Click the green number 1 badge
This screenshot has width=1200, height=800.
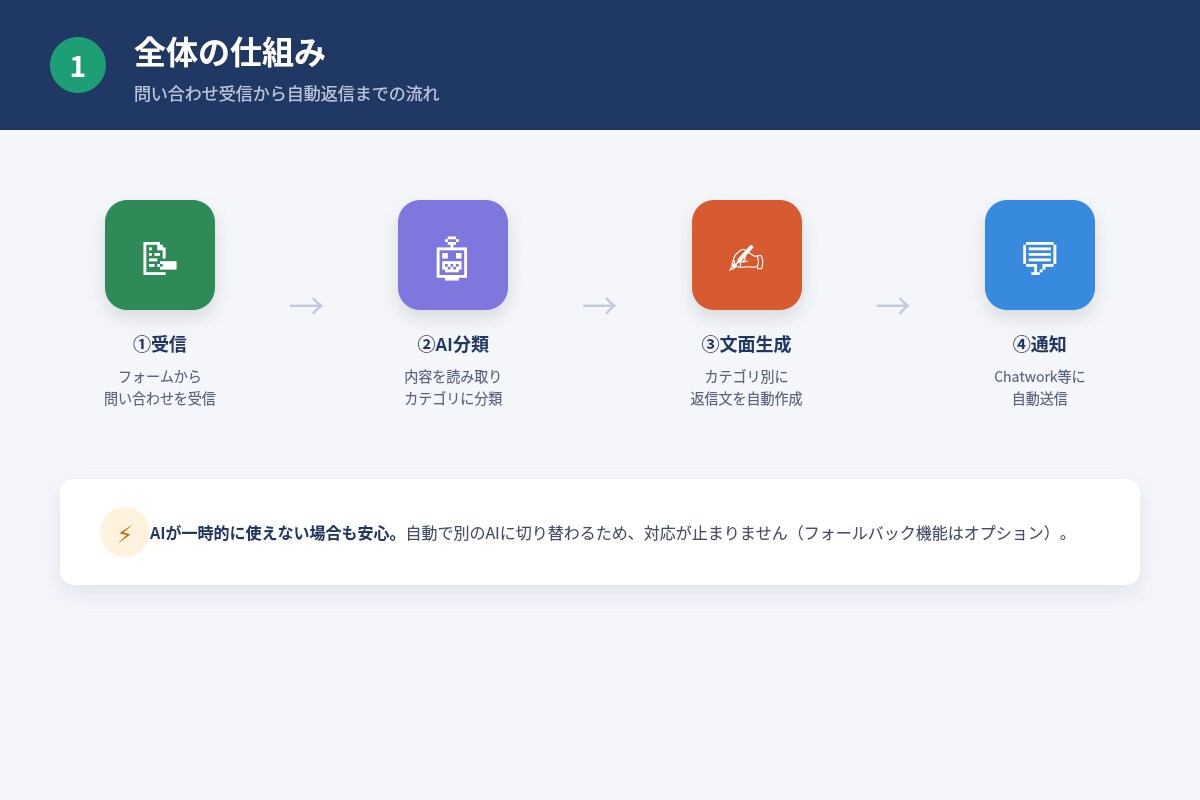[78, 65]
